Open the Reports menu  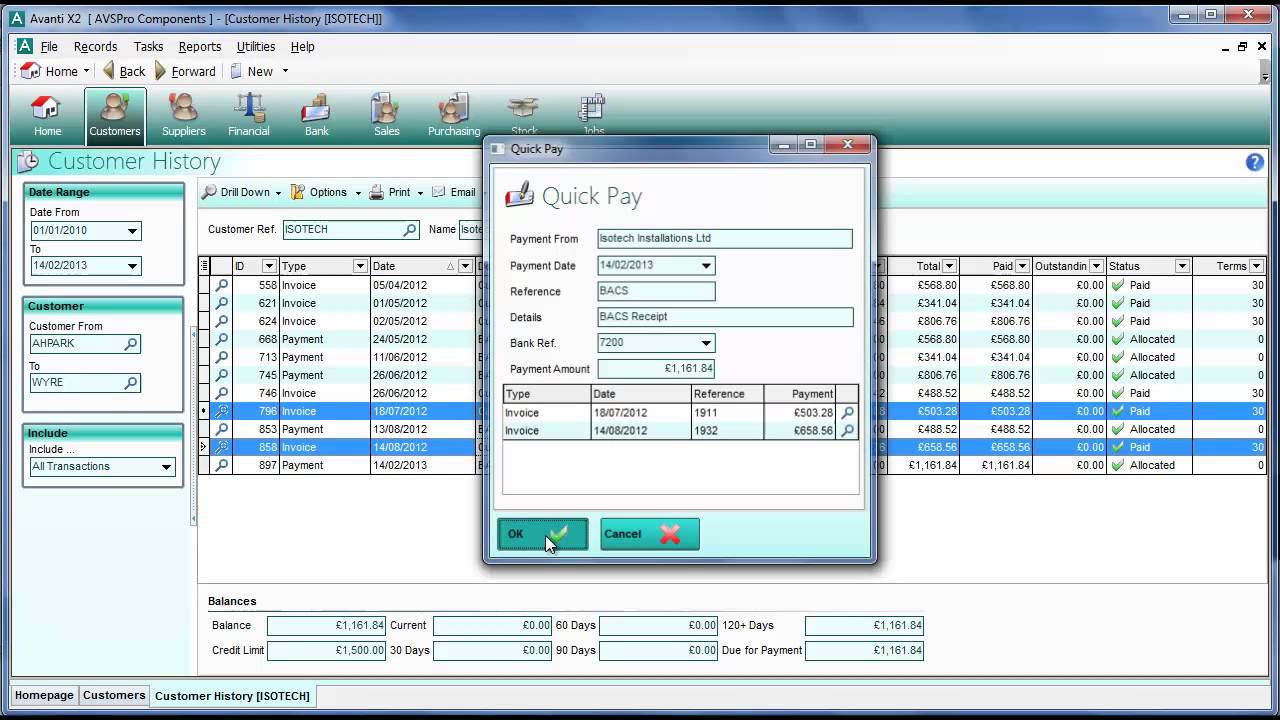click(x=200, y=46)
